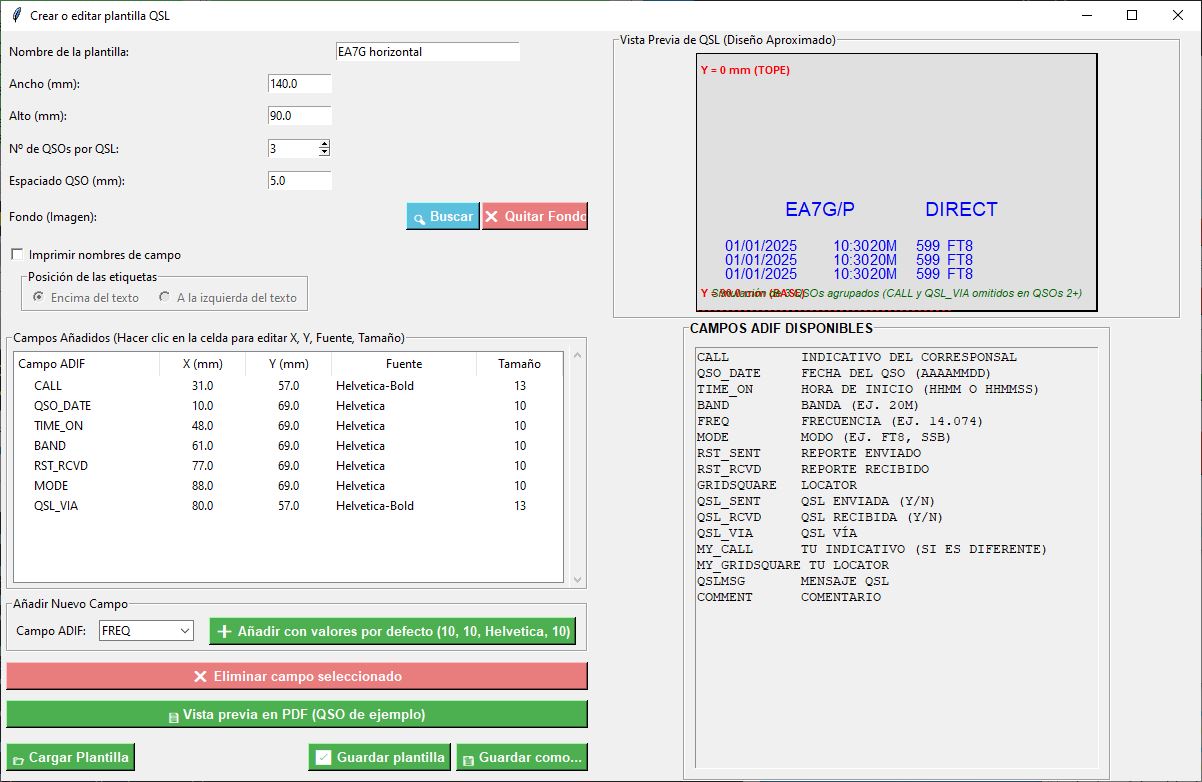Decrease Nº de QSOs per QSL
Screen dimensions: 1202x782
coord(324,152)
